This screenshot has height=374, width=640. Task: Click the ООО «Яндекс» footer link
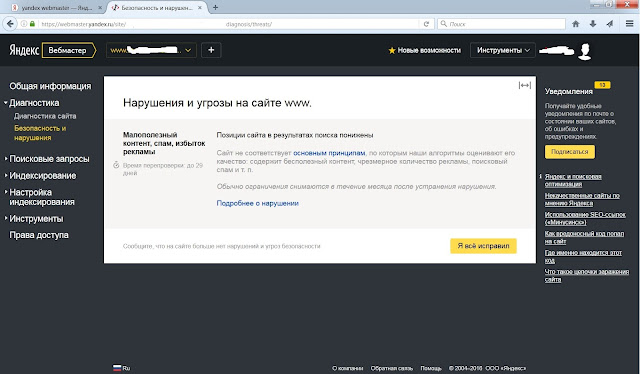tap(505, 368)
